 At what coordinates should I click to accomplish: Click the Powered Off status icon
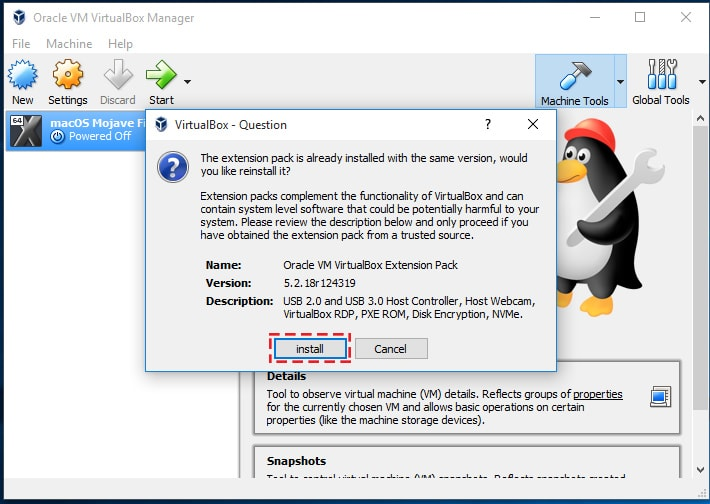click(57, 137)
